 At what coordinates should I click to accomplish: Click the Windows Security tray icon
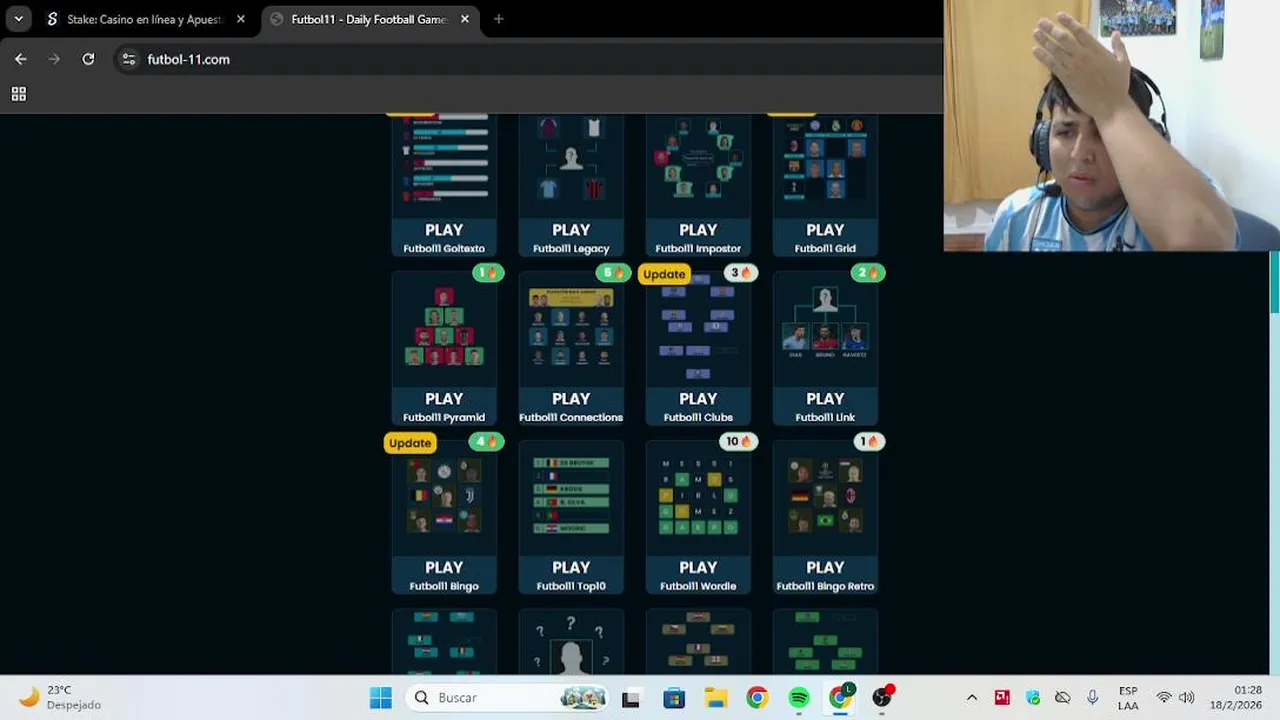point(1033,698)
